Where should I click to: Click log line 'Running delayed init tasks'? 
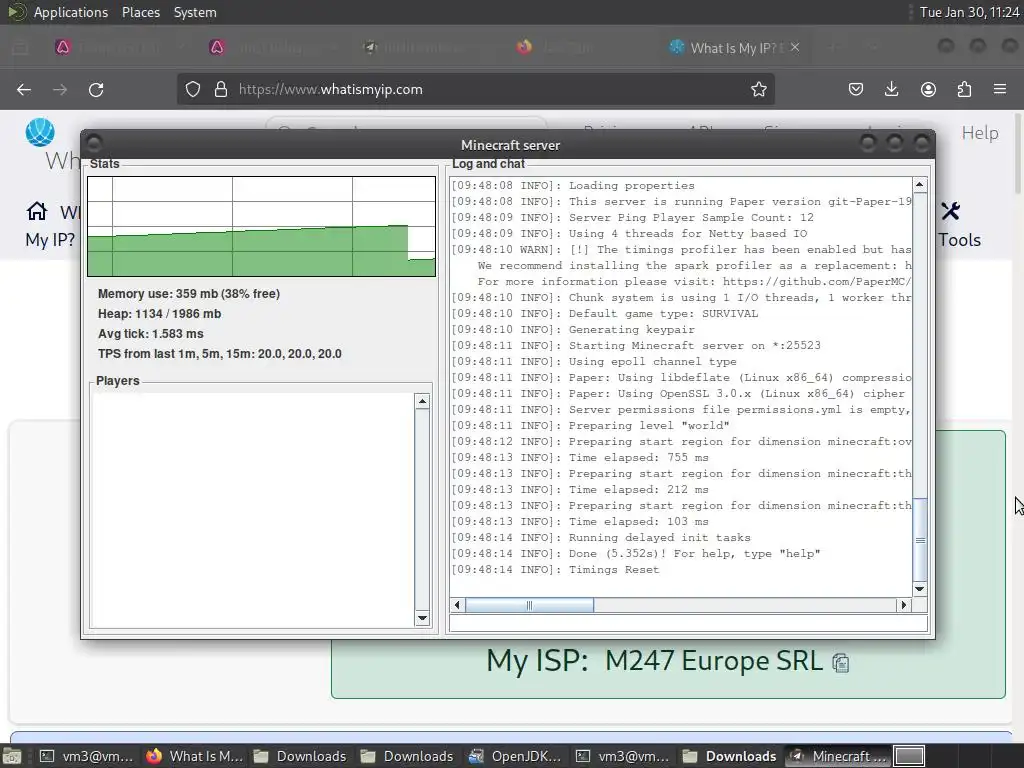click(x=601, y=537)
